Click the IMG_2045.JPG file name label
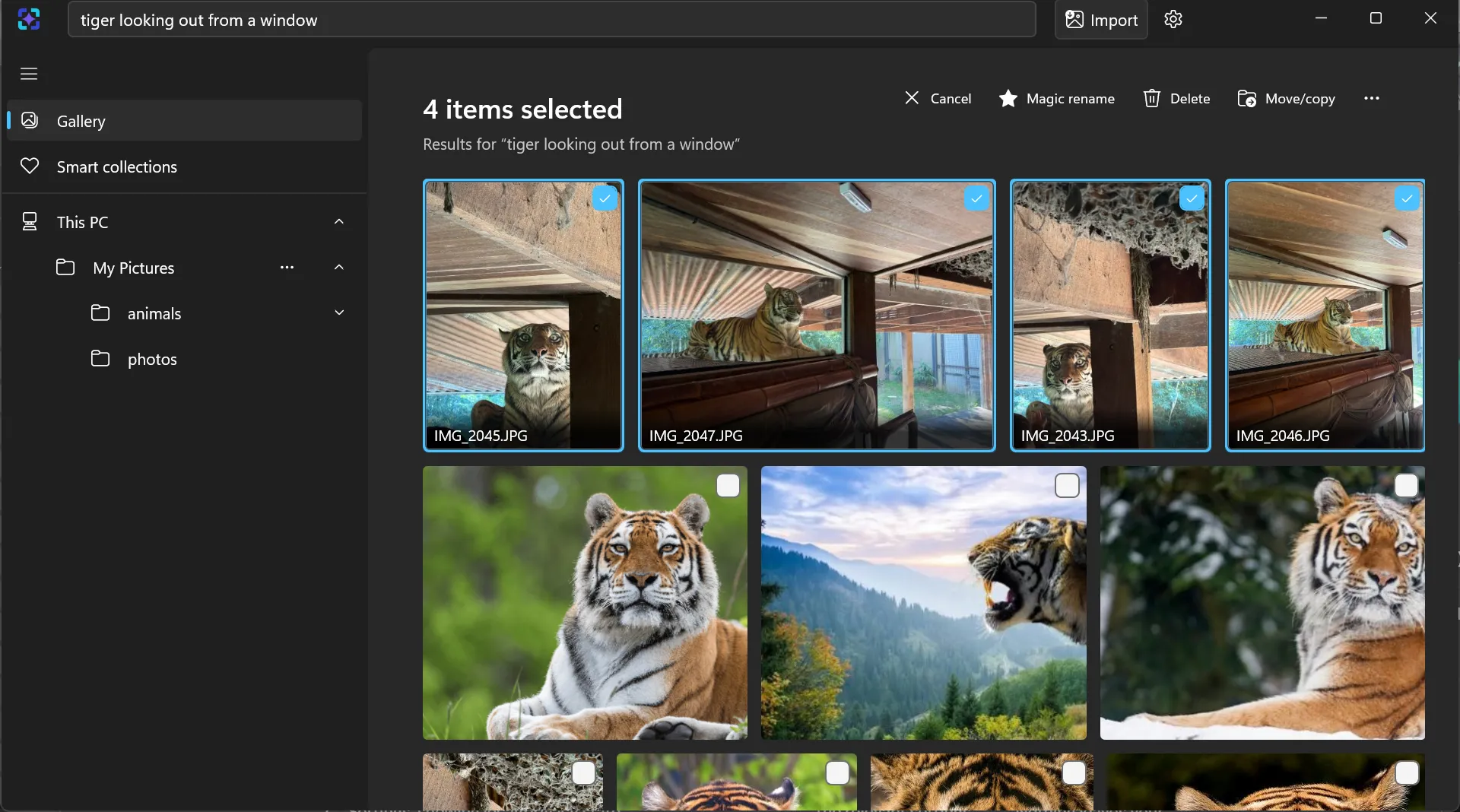This screenshot has width=1460, height=812. point(481,436)
